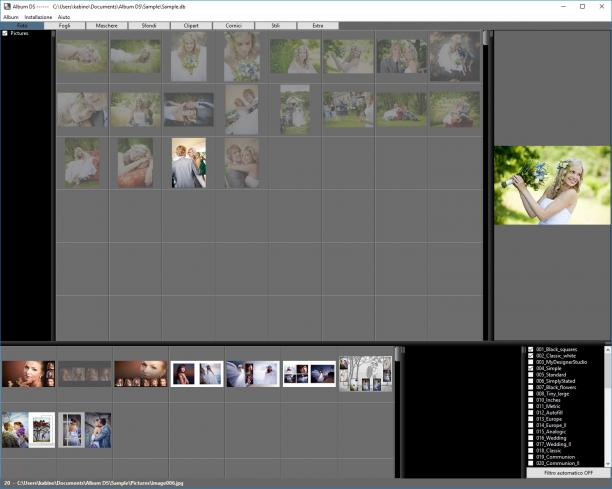Switch to the Maschere tab
The image size is (612, 489).
click(x=107, y=26)
